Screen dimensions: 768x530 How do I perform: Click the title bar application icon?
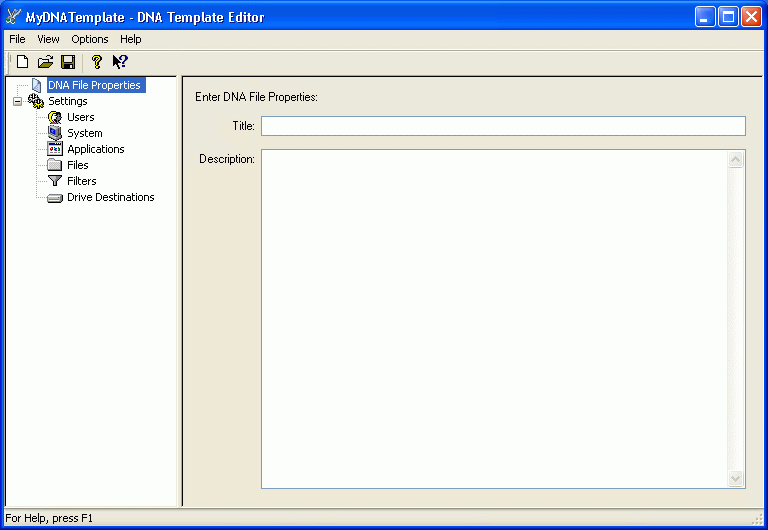coord(13,17)
